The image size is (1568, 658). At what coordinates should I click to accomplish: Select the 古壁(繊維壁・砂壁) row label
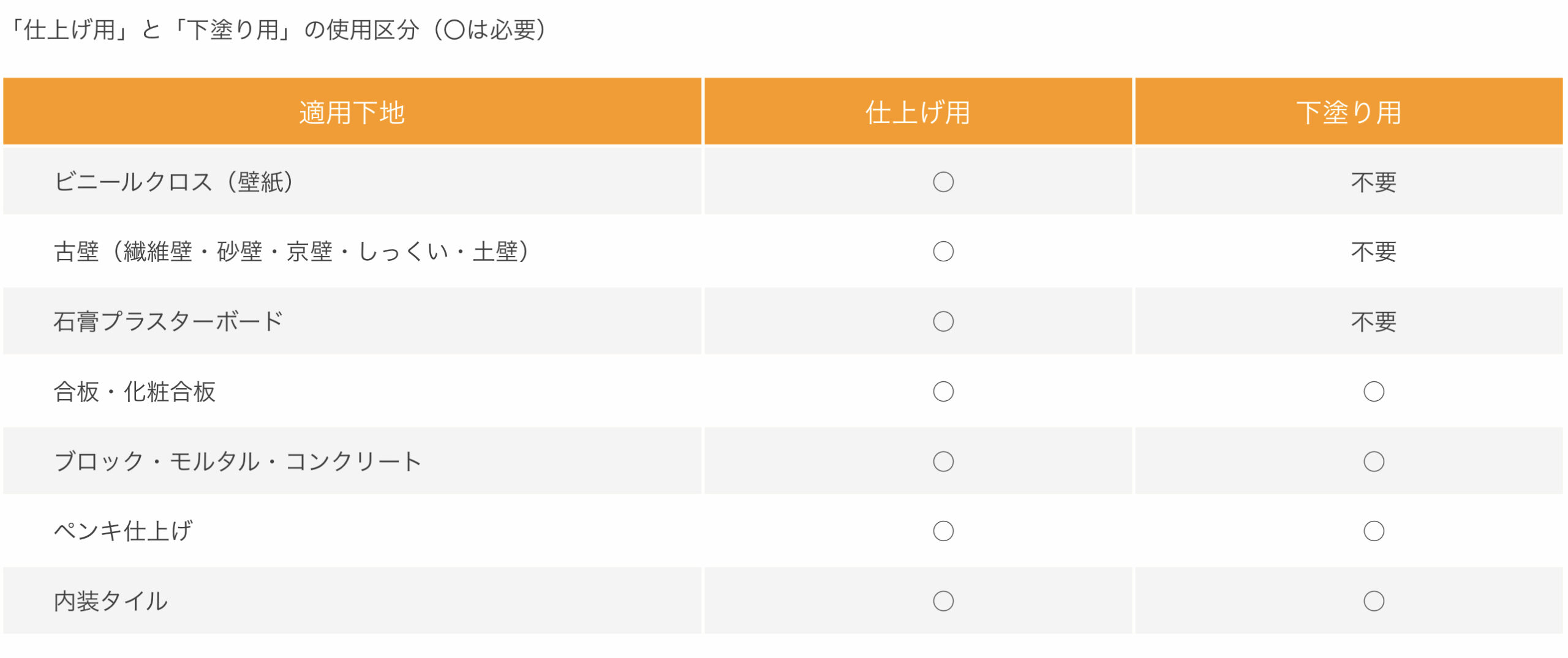(x=292, y=252)
